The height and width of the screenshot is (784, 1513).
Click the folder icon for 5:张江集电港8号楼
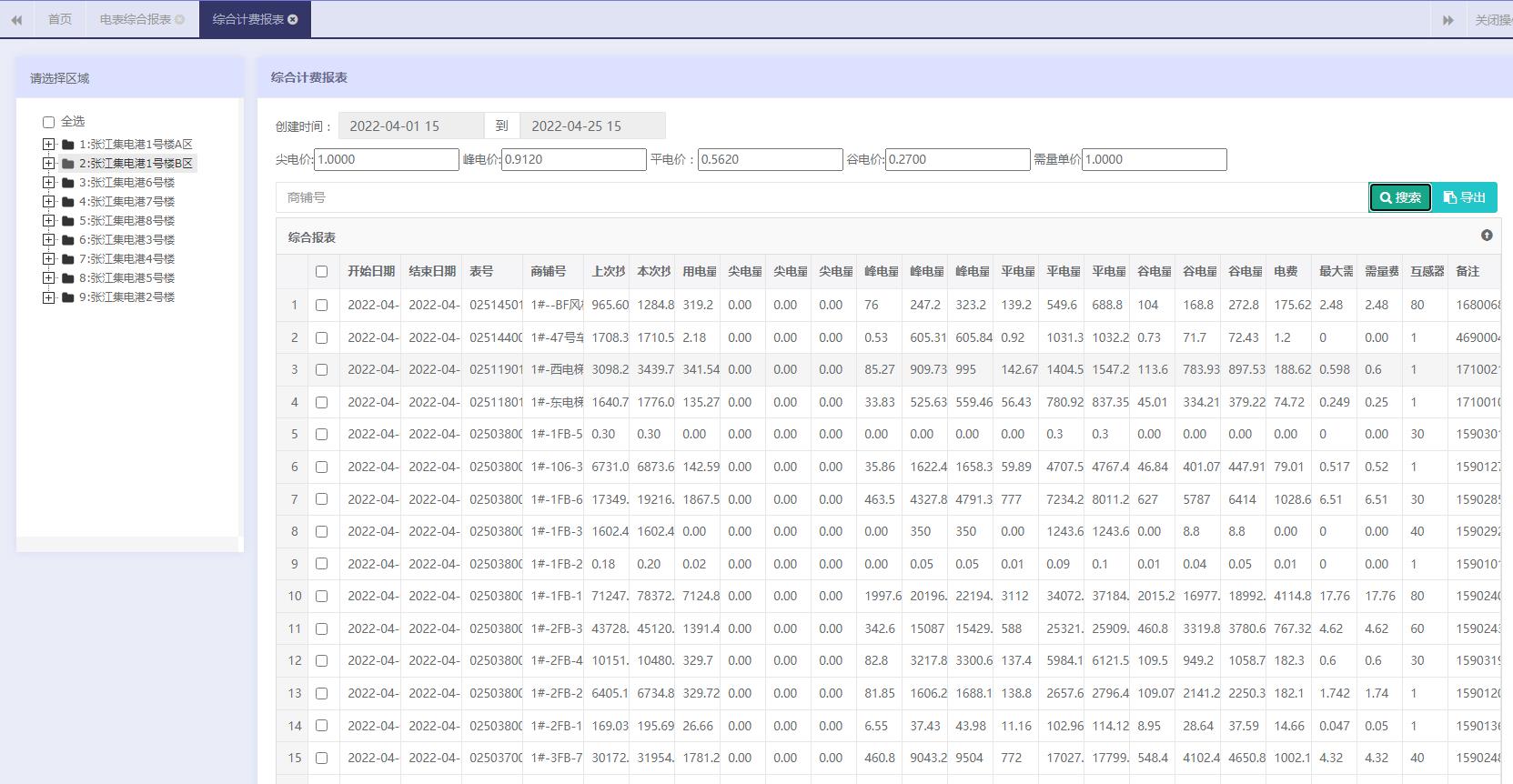coord(68,221)
